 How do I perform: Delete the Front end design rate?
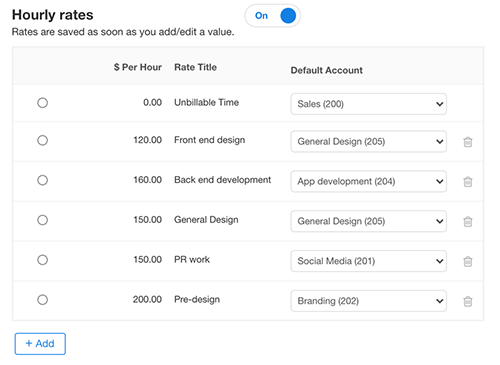tap(468, 142)
